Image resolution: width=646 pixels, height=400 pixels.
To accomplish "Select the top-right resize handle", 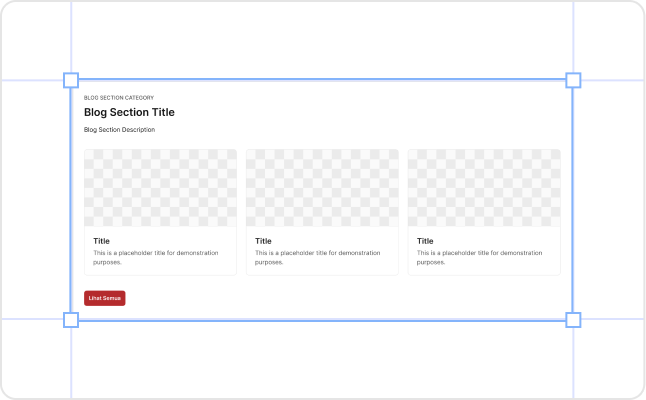I will [x=573, y=80].
